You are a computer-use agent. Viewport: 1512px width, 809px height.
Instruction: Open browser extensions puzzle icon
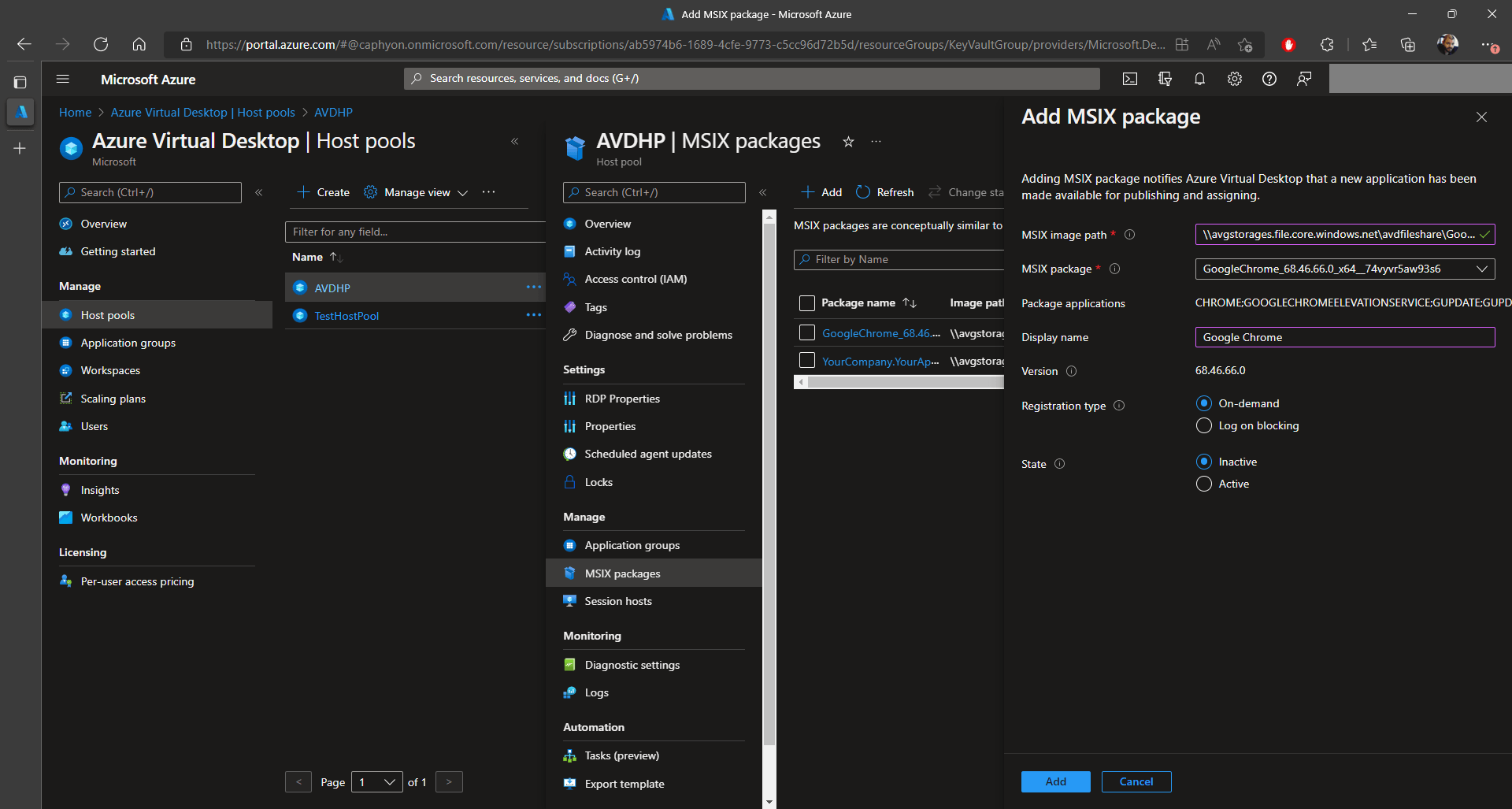1327,45
